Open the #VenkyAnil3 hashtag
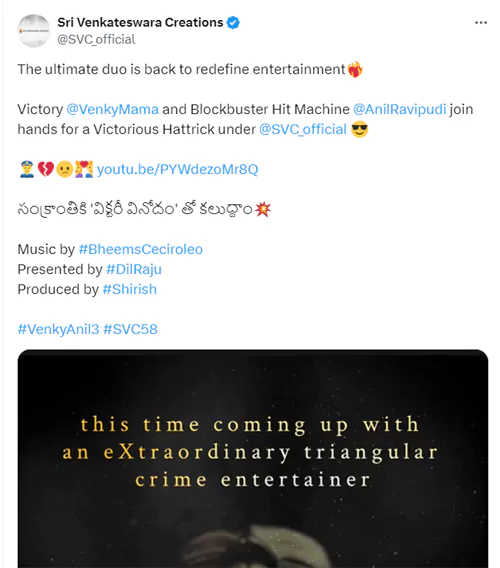500x568 pixels. (58, 329)
